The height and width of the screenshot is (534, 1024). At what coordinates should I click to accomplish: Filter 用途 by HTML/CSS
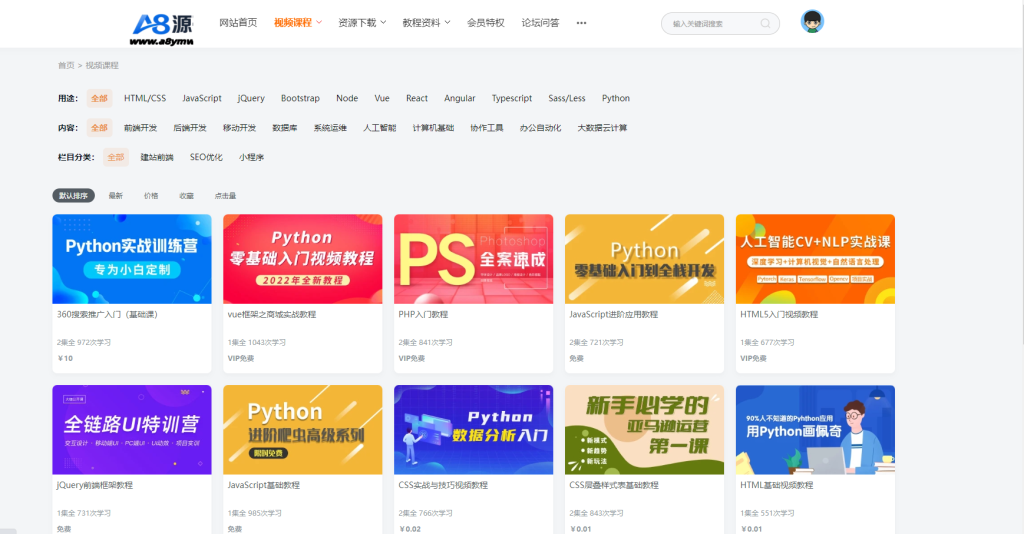click(x=145, y=99)
